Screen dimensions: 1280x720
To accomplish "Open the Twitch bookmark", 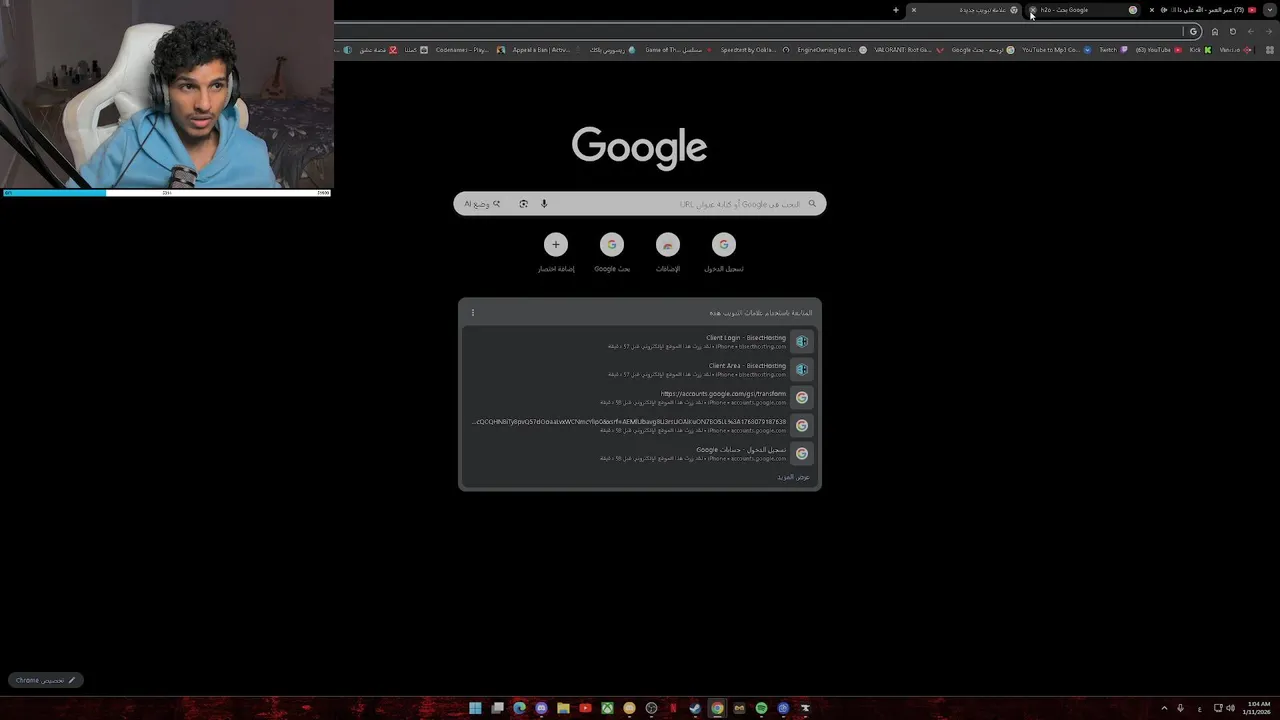I will click(1113, 49).
